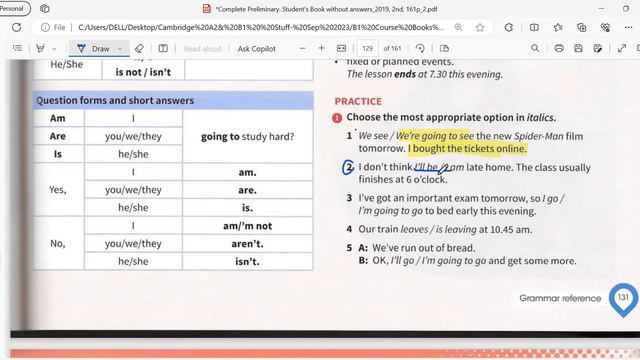Minimize the browser window
The width and height of the screenshot is (640, 360).
pos(601,8)
